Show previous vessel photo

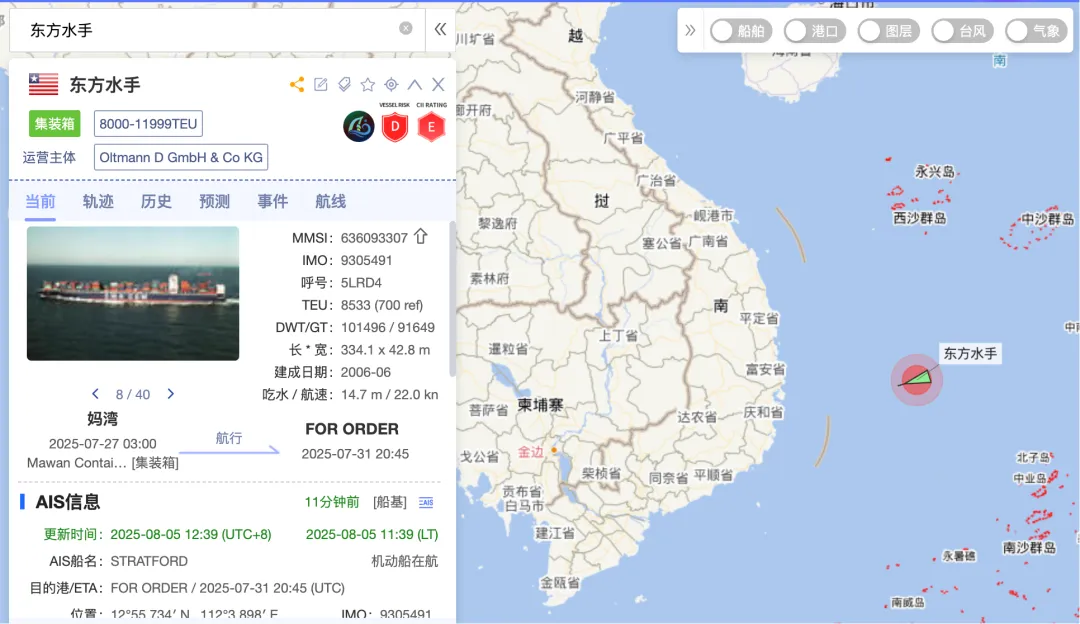click(x=95, y=394)
